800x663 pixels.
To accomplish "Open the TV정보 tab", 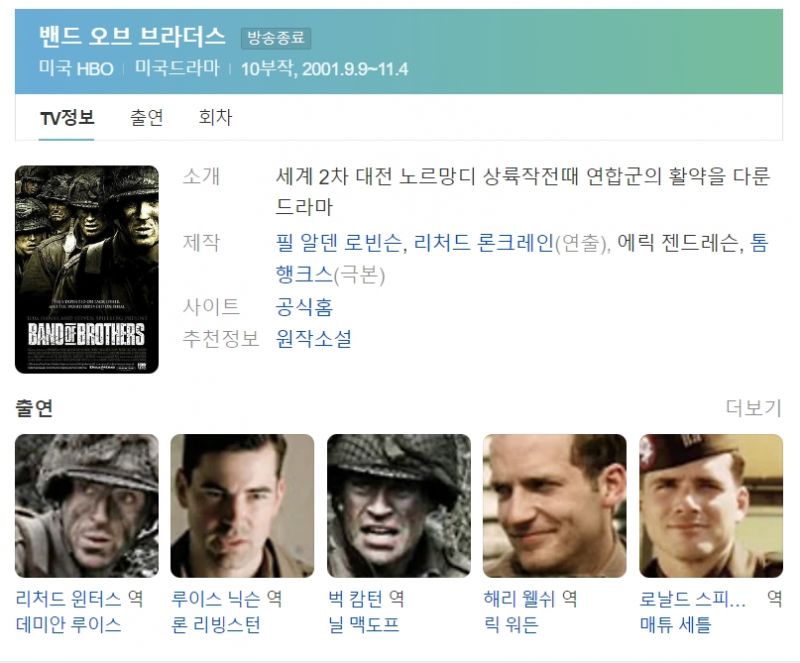I will tap(67, 118).
